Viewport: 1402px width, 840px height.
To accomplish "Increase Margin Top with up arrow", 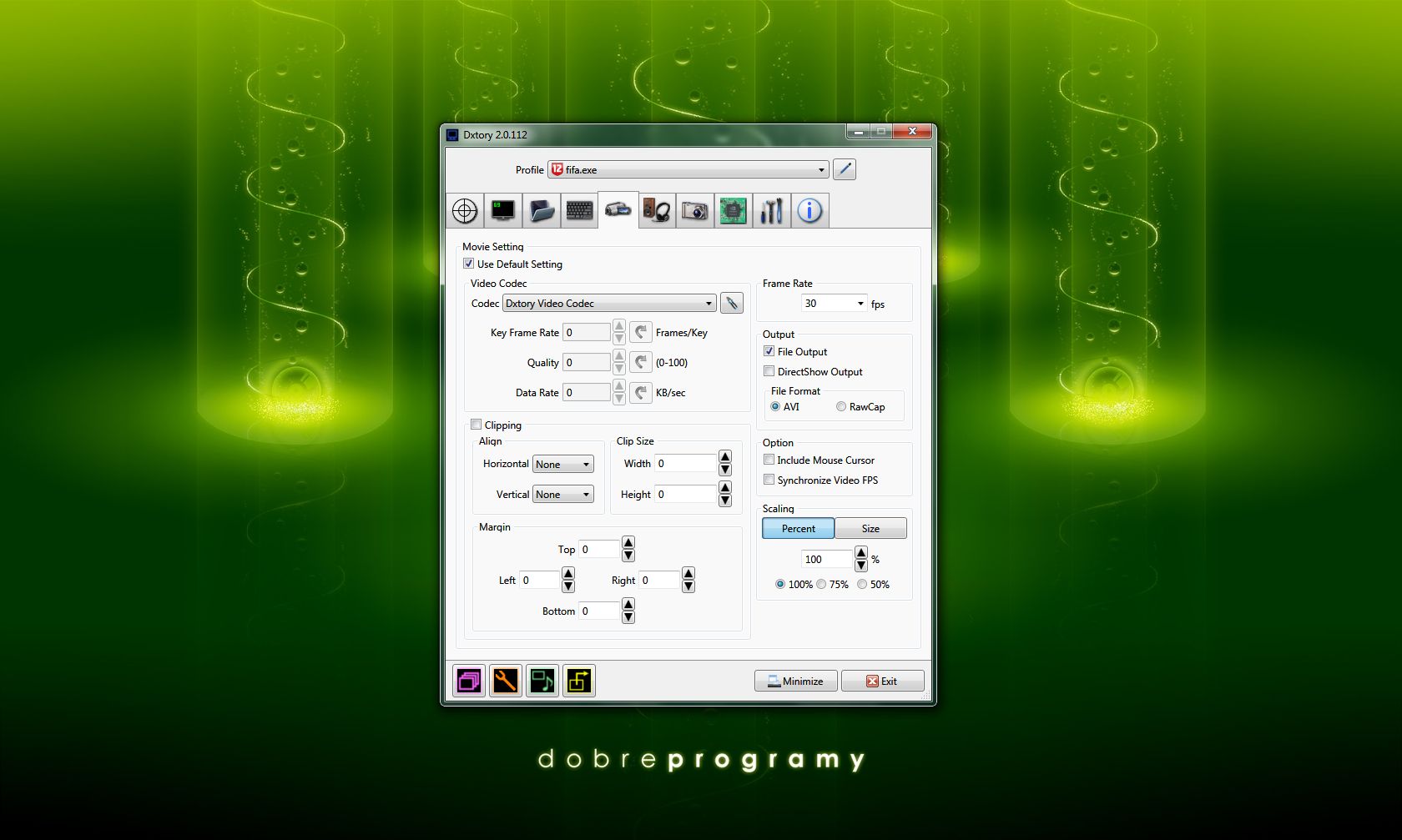I will tap(628, 543).
